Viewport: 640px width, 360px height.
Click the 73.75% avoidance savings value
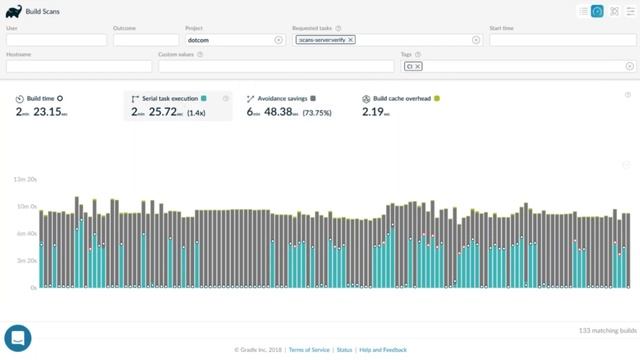tap(317, 113)
